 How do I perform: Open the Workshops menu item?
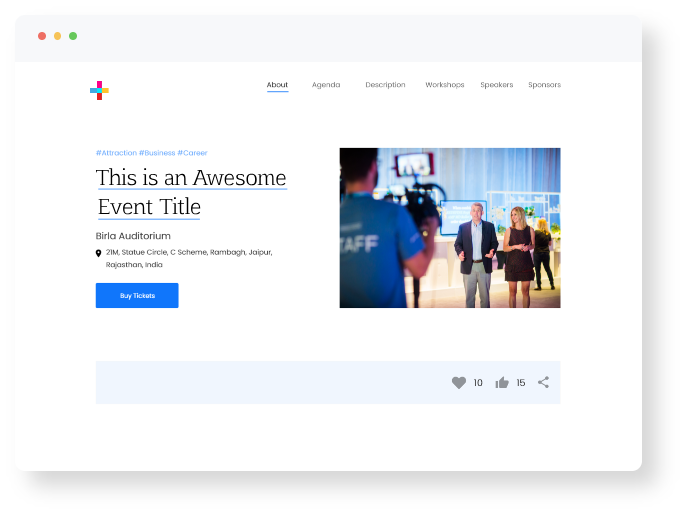click(x=444, y=85)
